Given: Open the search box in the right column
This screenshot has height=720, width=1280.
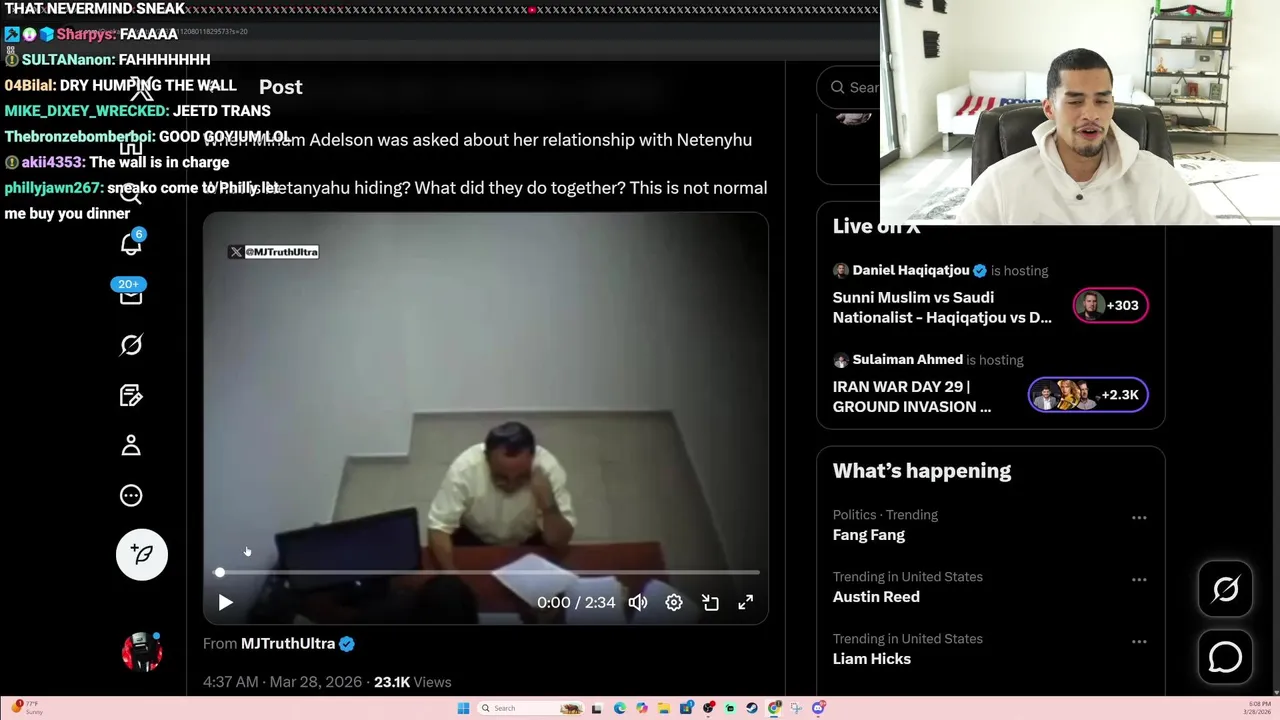Looking at the screenshot, I should click(849, 87).
